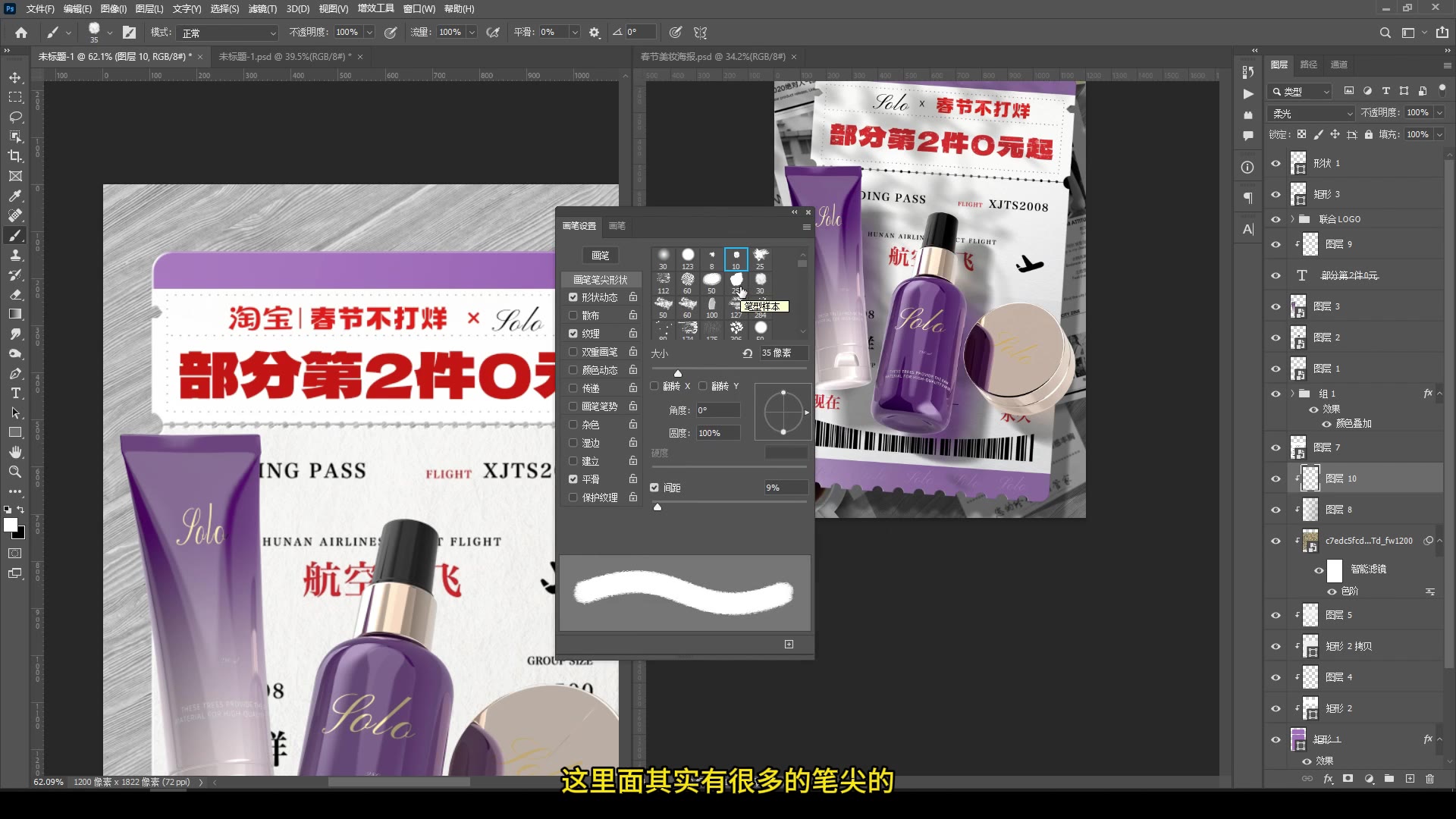Open the 图层(L) menu
Image resolution: width=1456 pixels, height=819 pixels.
149,8
